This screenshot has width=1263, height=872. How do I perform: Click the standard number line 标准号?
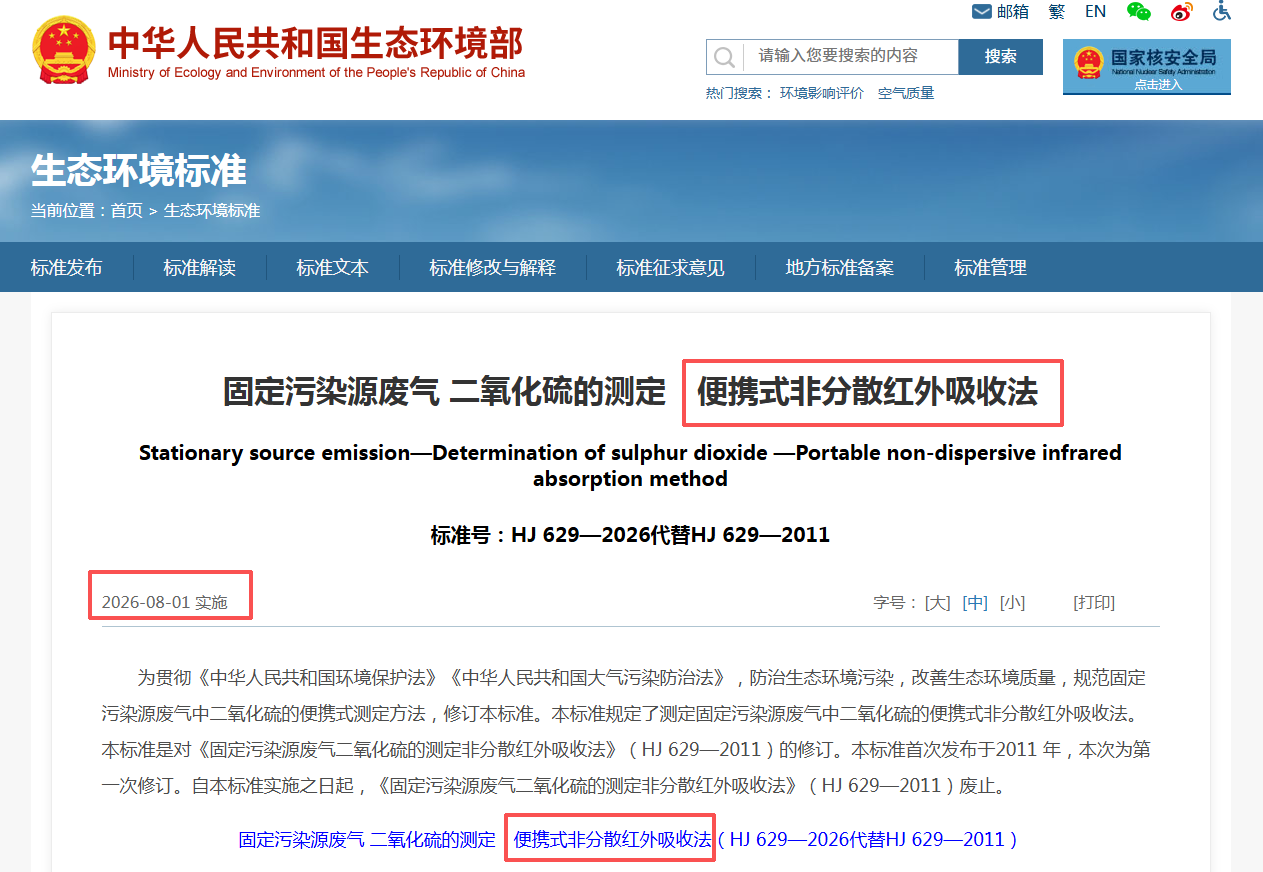630,535
